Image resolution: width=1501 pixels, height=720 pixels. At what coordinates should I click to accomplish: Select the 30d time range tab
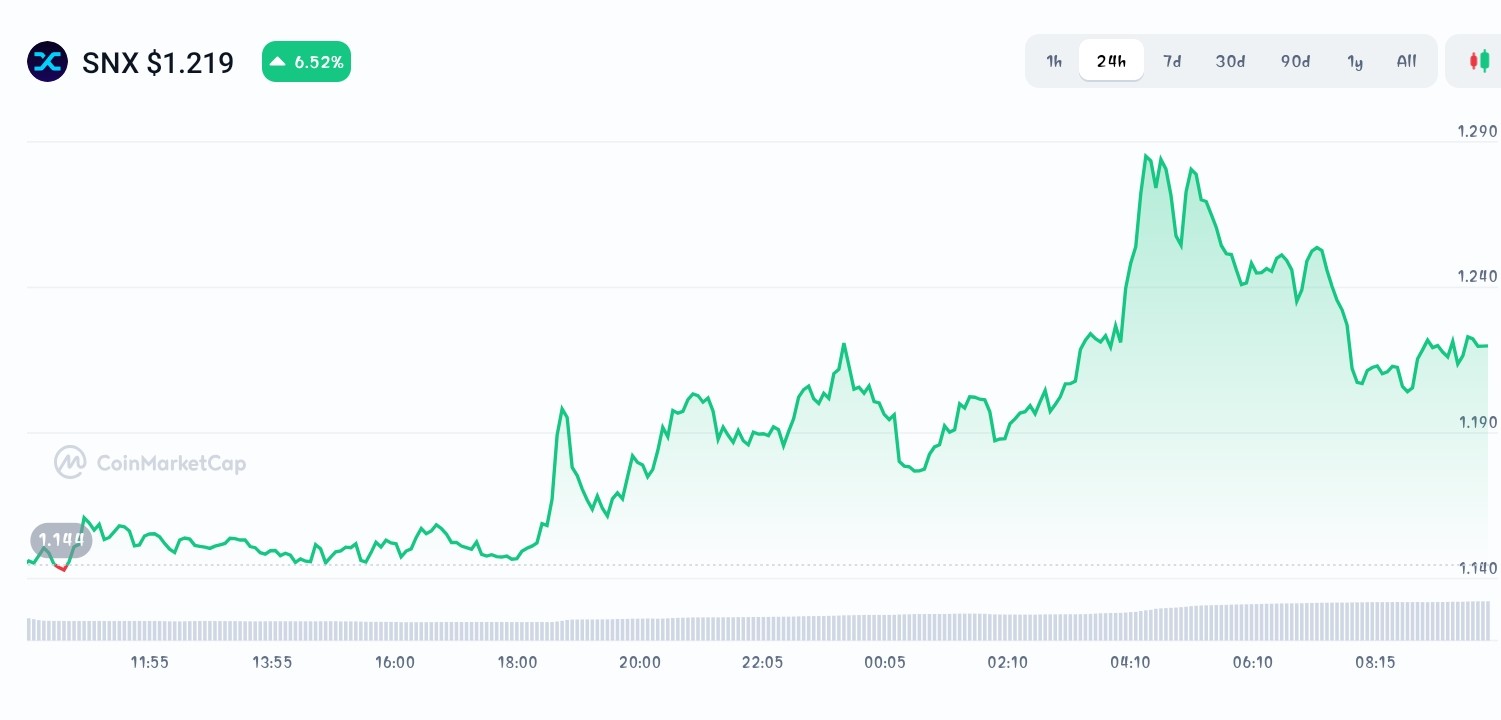pyautogui.click(x=1230, y=61)
